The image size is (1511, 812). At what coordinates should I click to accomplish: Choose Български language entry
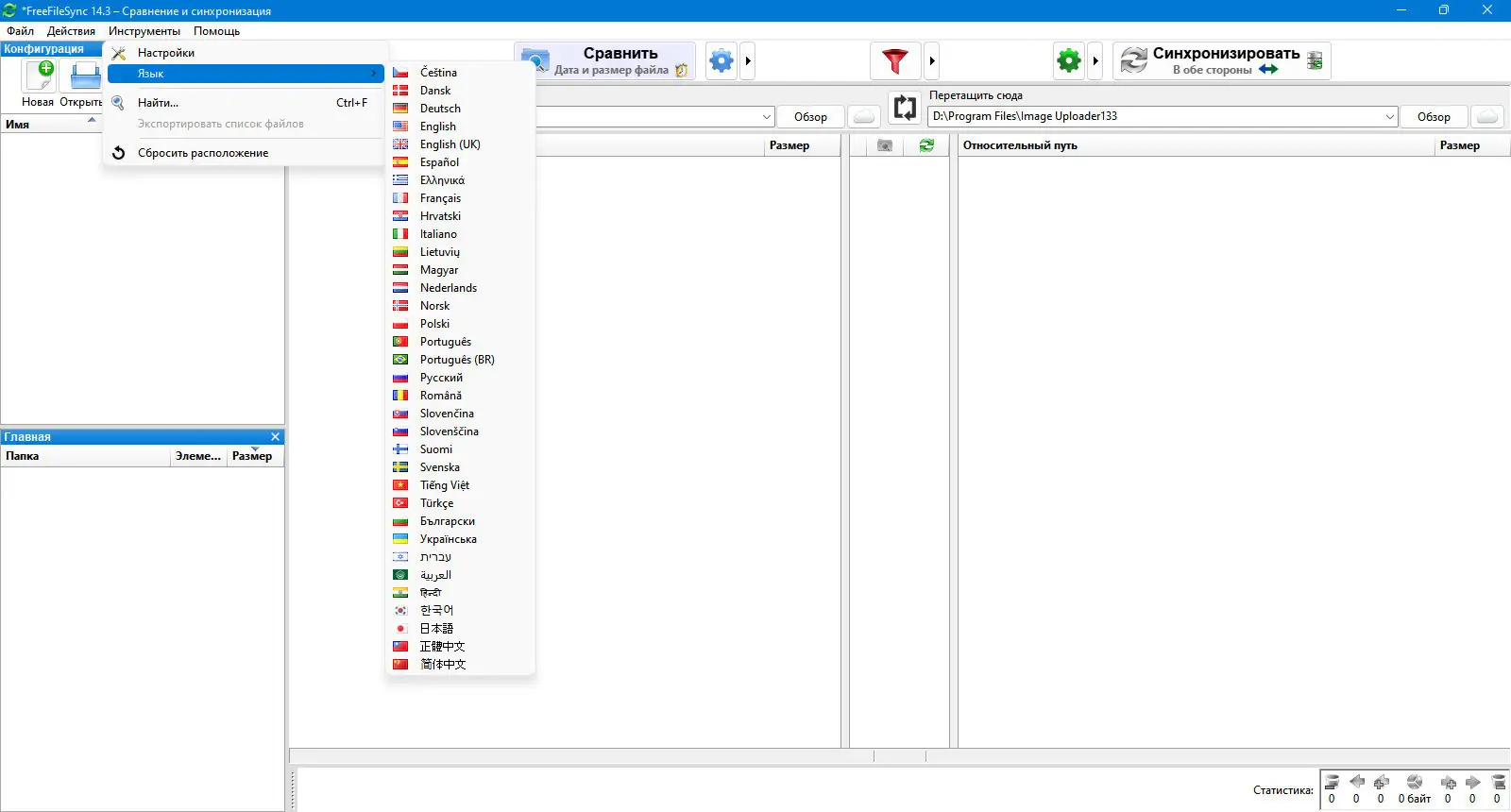click(462, 521)
